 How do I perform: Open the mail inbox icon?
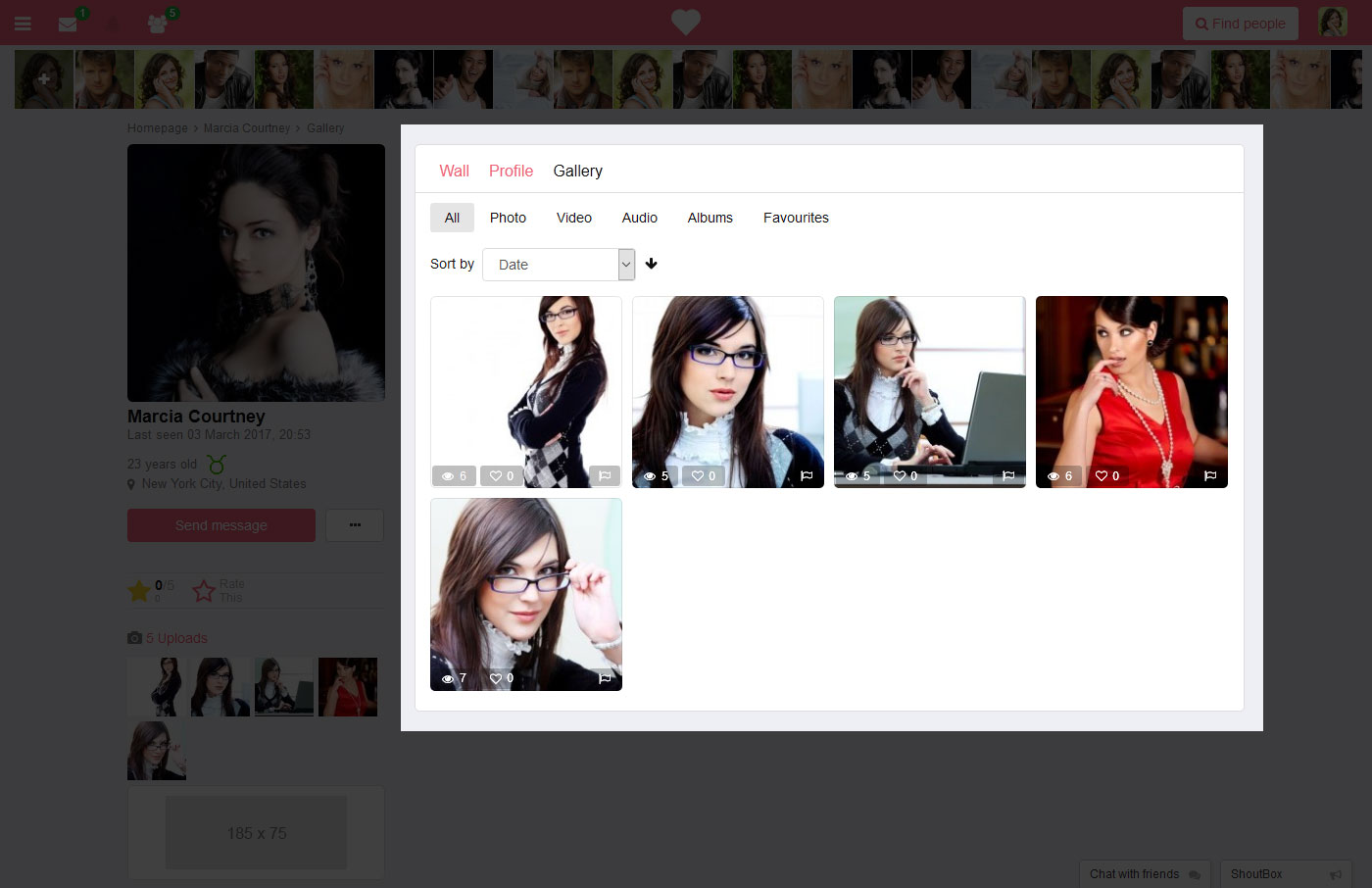point(68,24)
